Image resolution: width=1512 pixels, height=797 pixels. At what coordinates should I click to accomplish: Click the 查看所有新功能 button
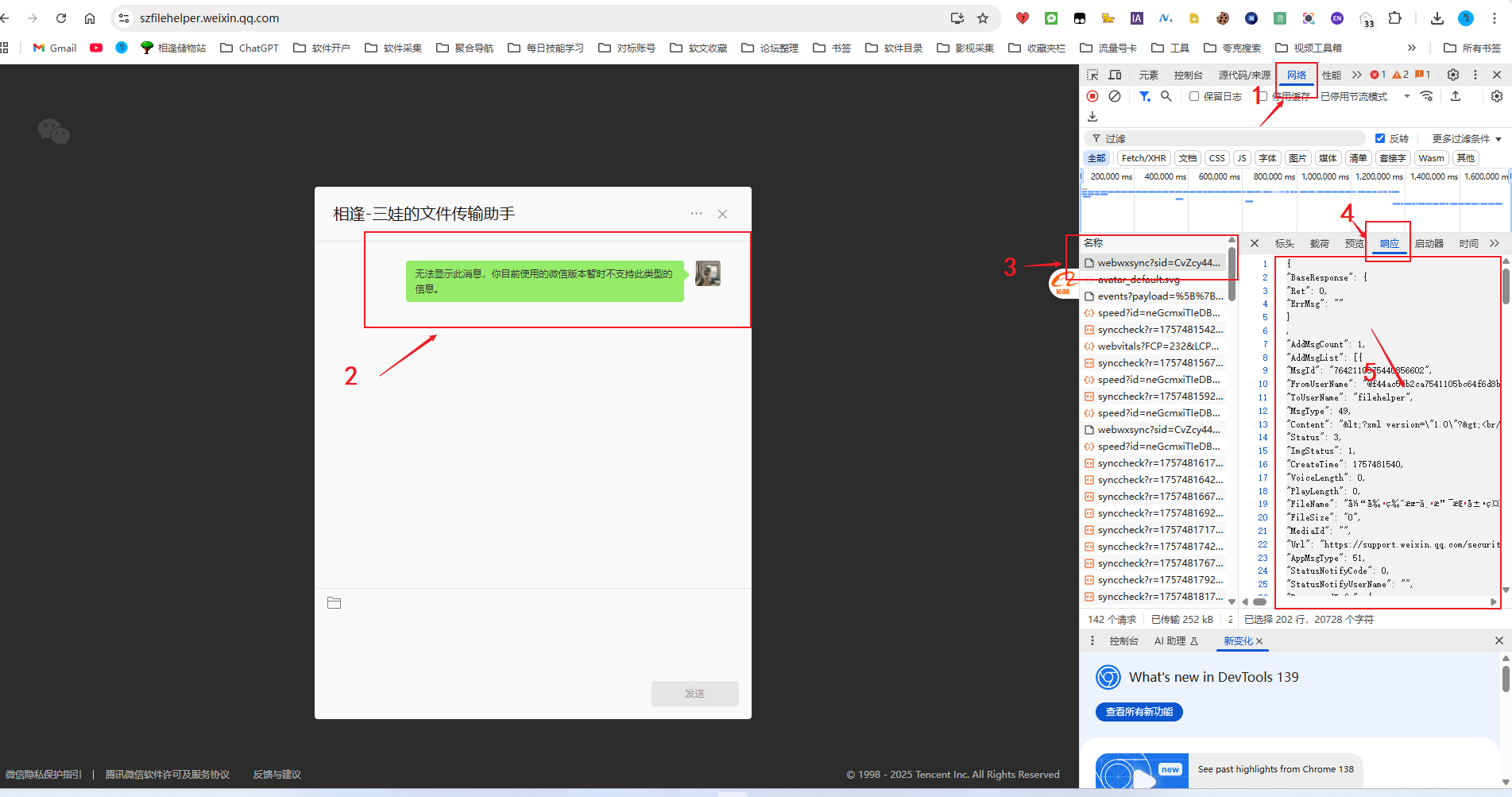[1139, 712]
